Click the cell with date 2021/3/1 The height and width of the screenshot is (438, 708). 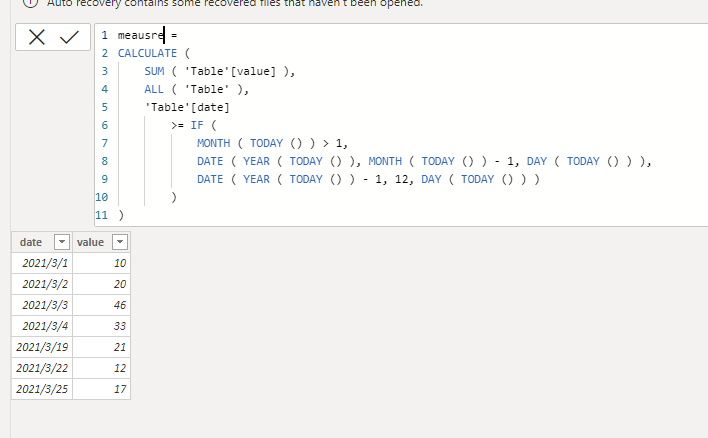tap(42, 263)
